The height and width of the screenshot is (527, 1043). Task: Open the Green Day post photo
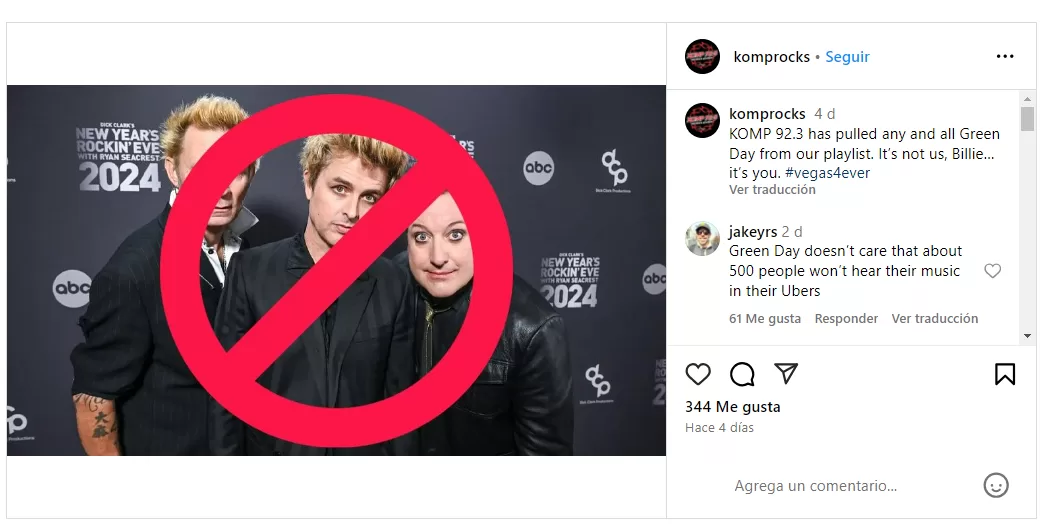[x=336, y=270]
